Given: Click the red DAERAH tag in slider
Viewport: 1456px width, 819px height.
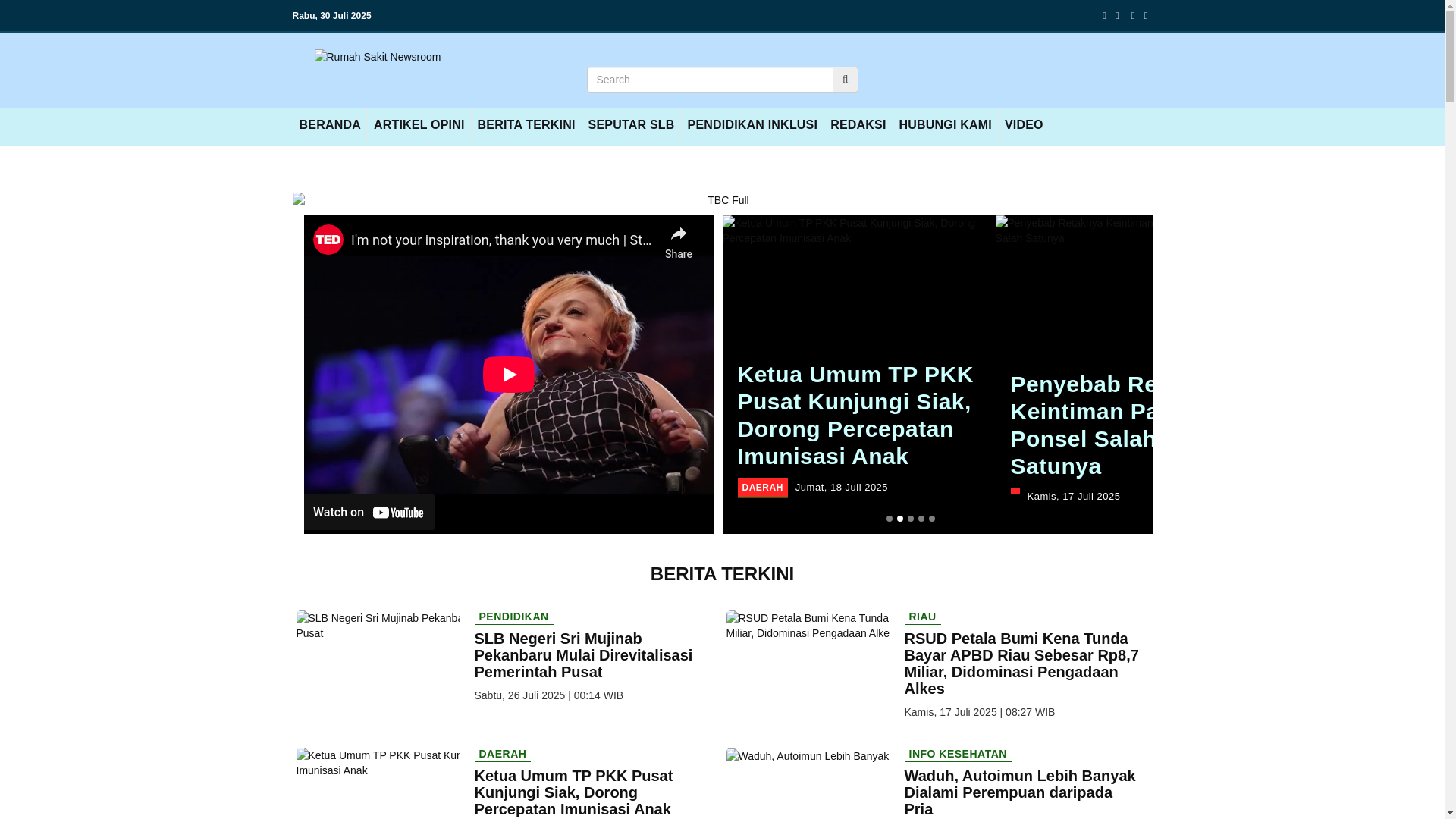Looking at the screenshot, I should click(762, 488).
